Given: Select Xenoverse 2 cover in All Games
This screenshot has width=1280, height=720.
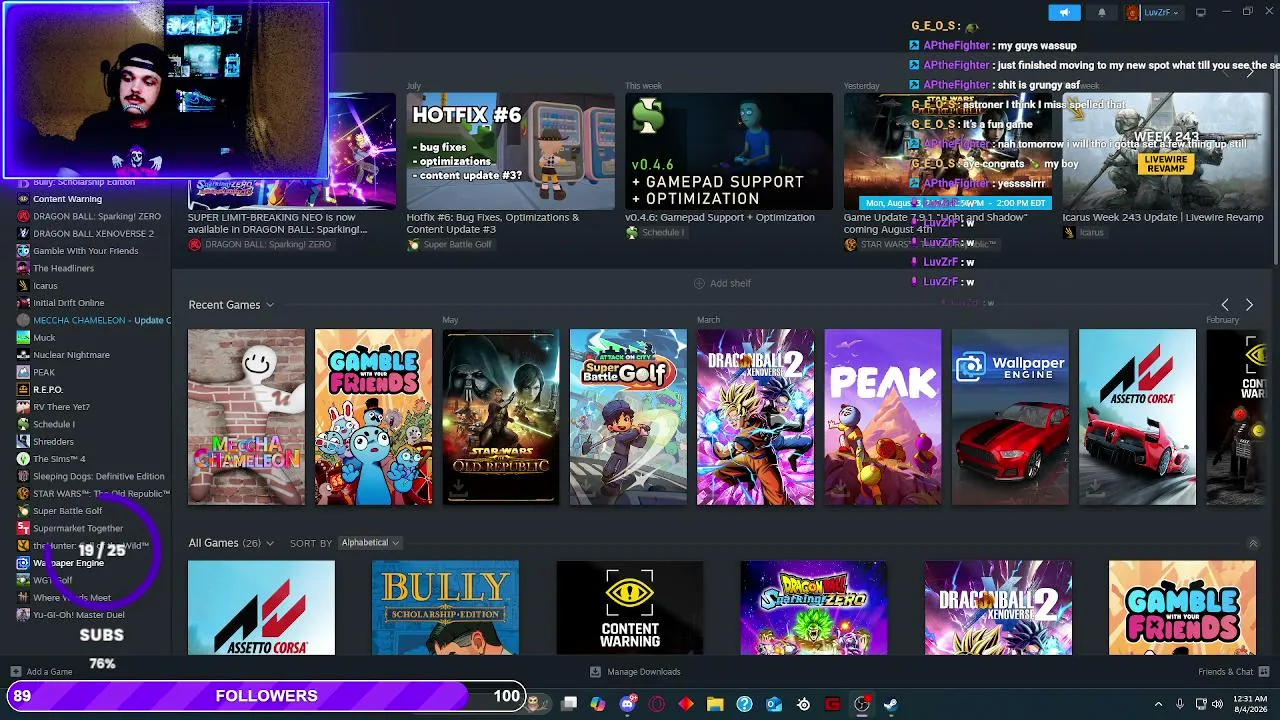Looking at the screenshot, I should pyautogui.click(x=998, y=608).
